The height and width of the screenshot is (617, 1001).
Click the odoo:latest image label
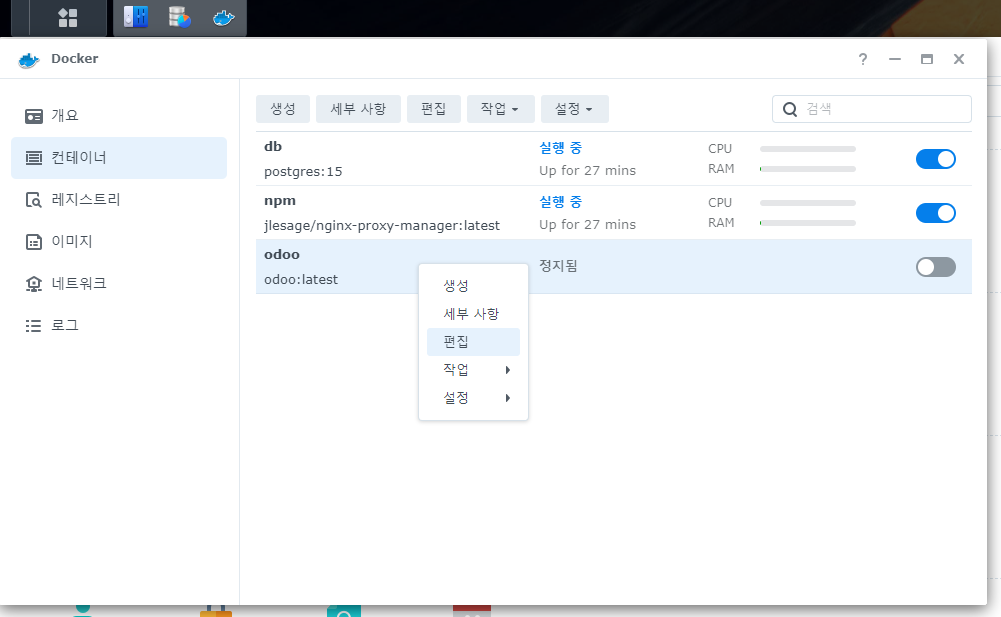[x=301, y=280]
